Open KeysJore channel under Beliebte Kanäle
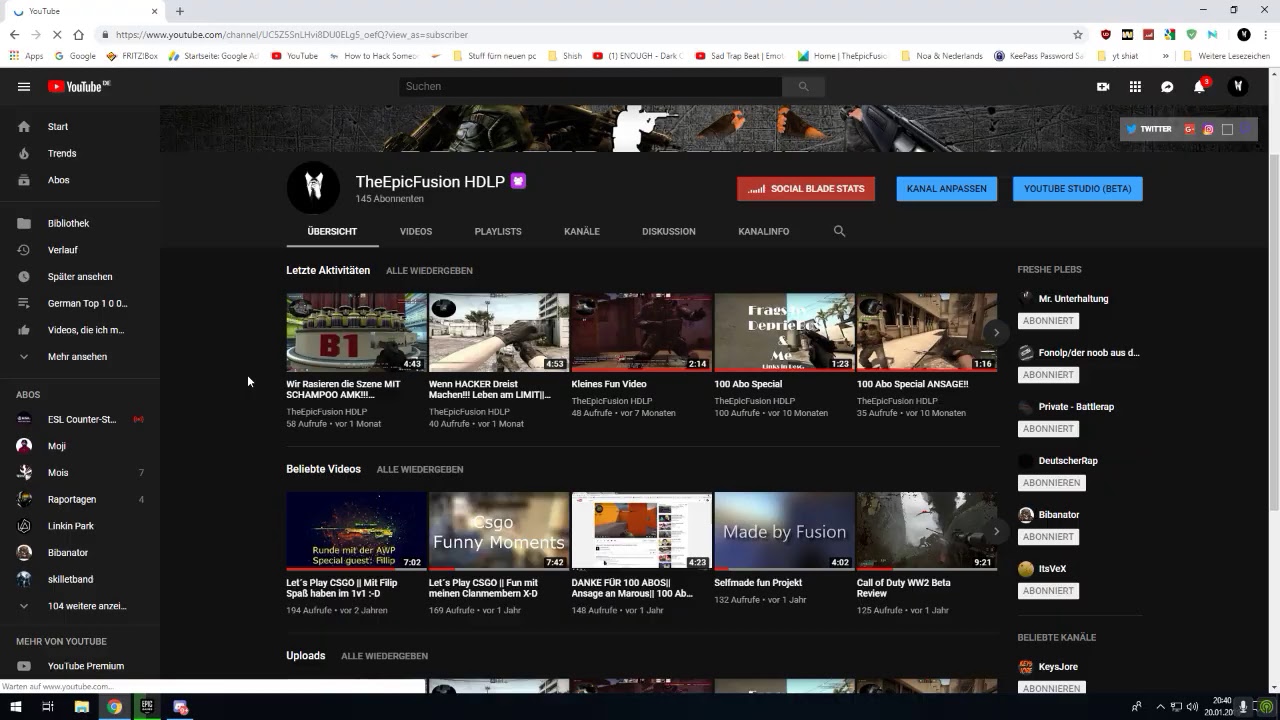 [1057, 667]
